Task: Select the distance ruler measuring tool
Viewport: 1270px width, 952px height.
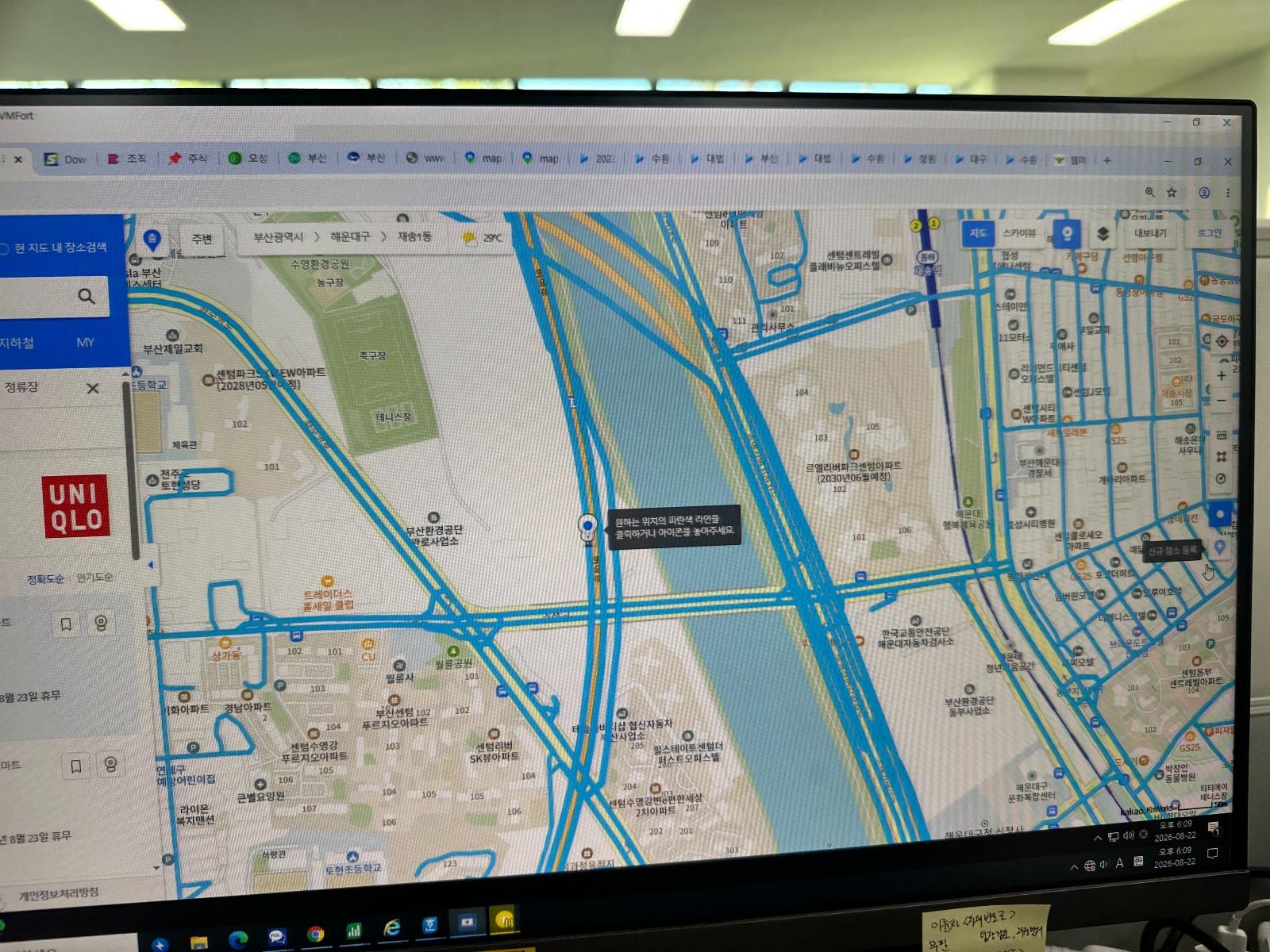Action: (x=1222, y=435)
